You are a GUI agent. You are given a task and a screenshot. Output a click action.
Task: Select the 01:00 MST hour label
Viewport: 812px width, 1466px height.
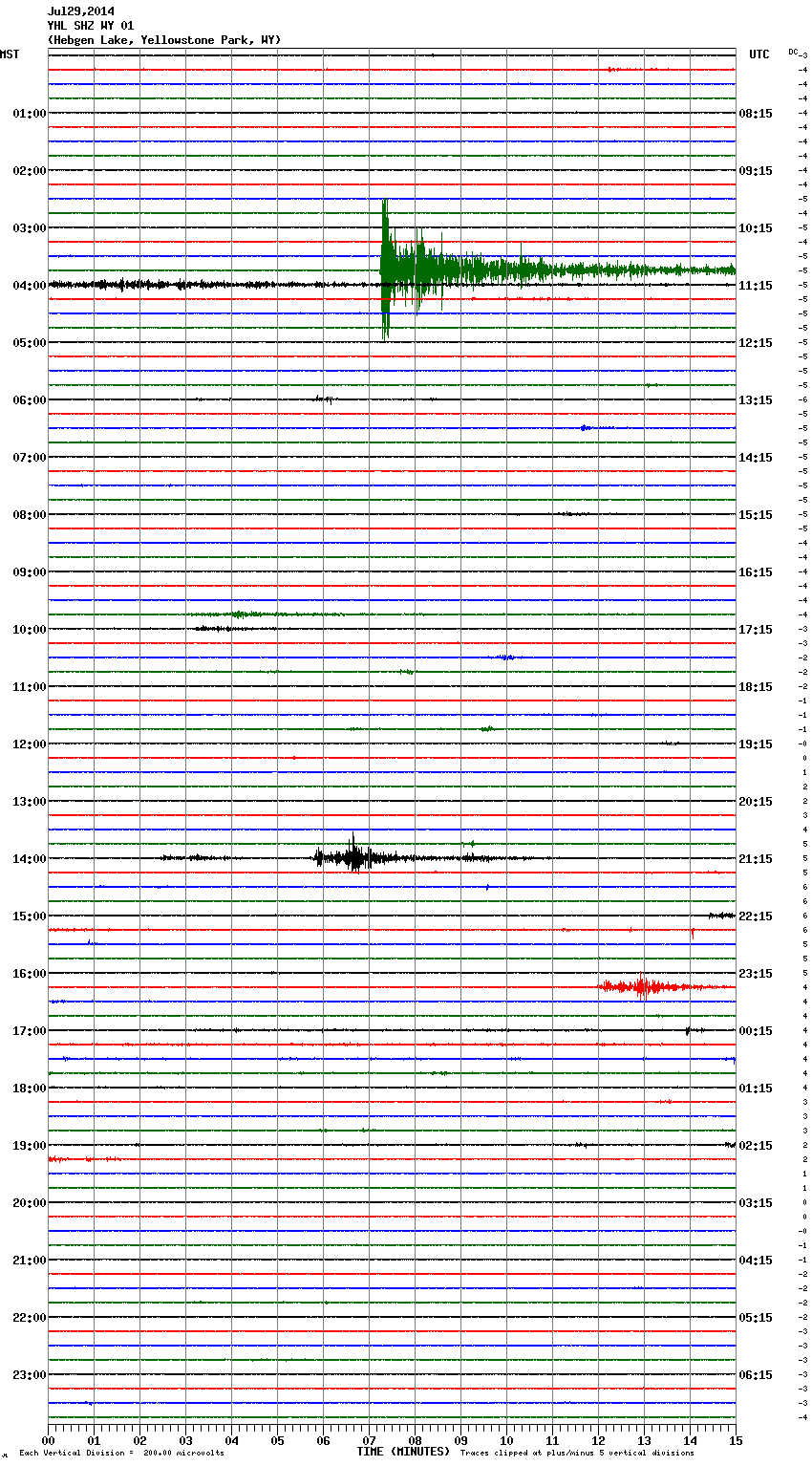(30, 113)
